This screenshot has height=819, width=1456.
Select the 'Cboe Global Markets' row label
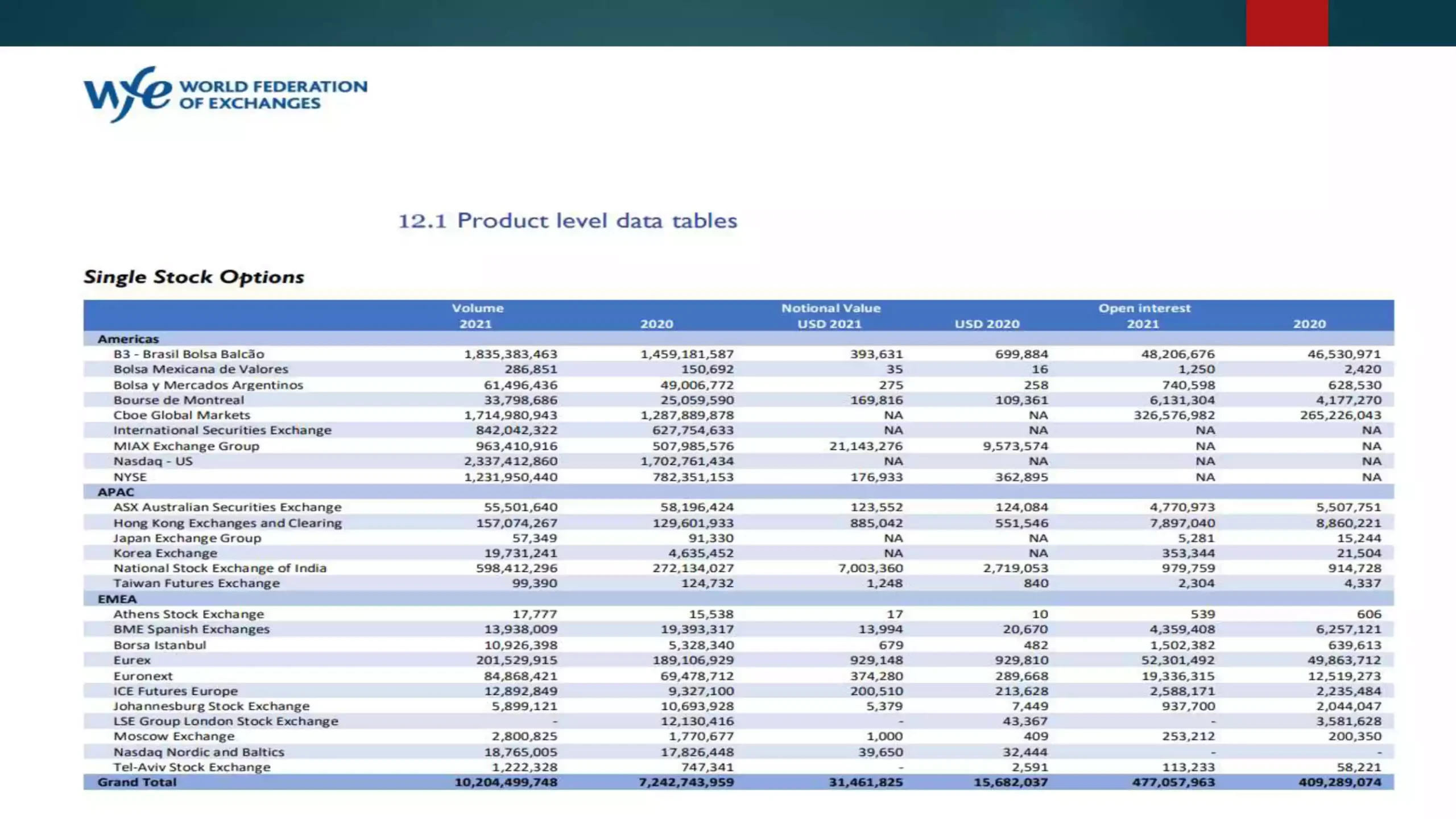tap(181, 415)
